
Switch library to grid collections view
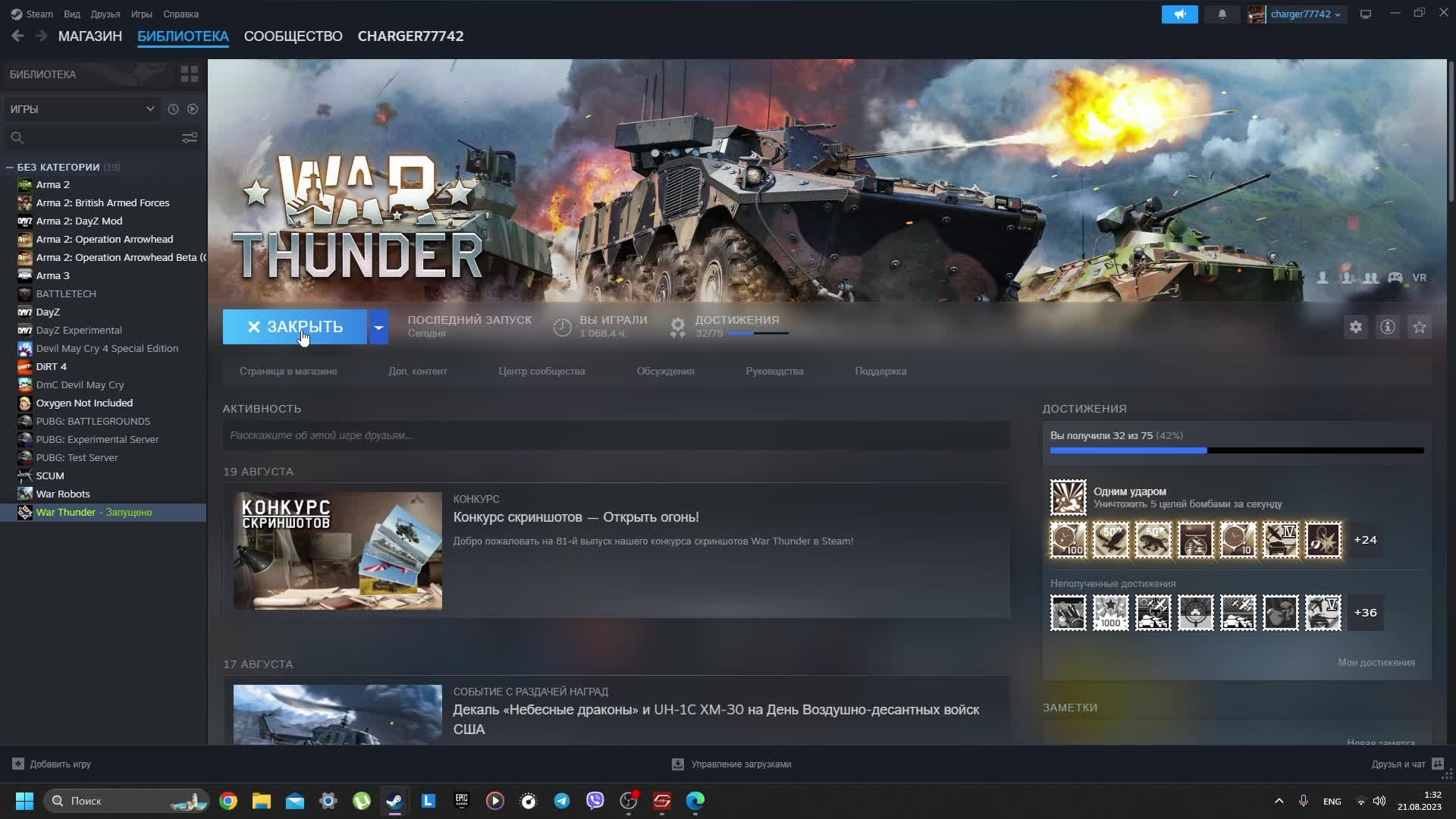[190, 74]
